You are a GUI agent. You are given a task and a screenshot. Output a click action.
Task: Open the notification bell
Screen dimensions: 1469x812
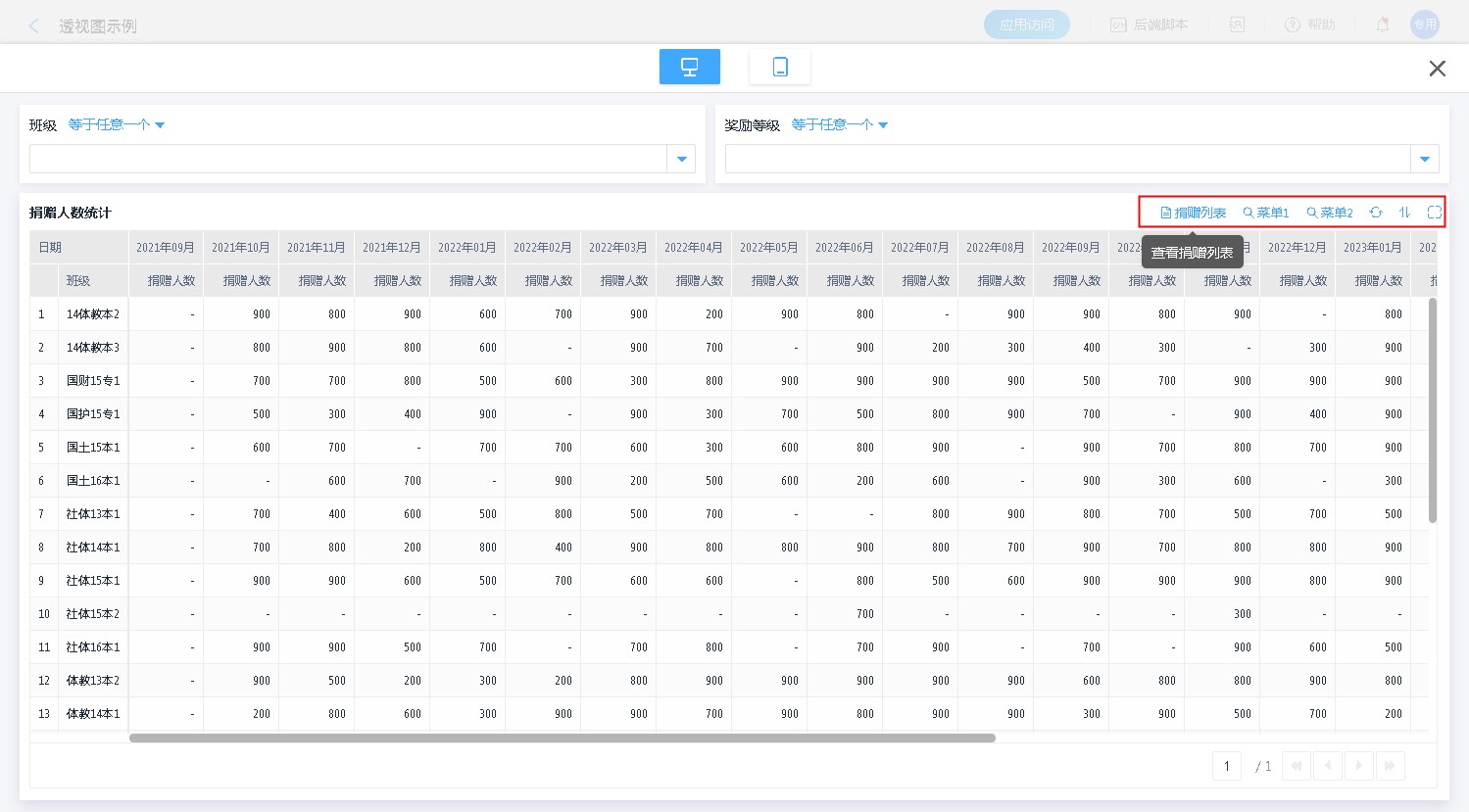[x=1382, y=24]
